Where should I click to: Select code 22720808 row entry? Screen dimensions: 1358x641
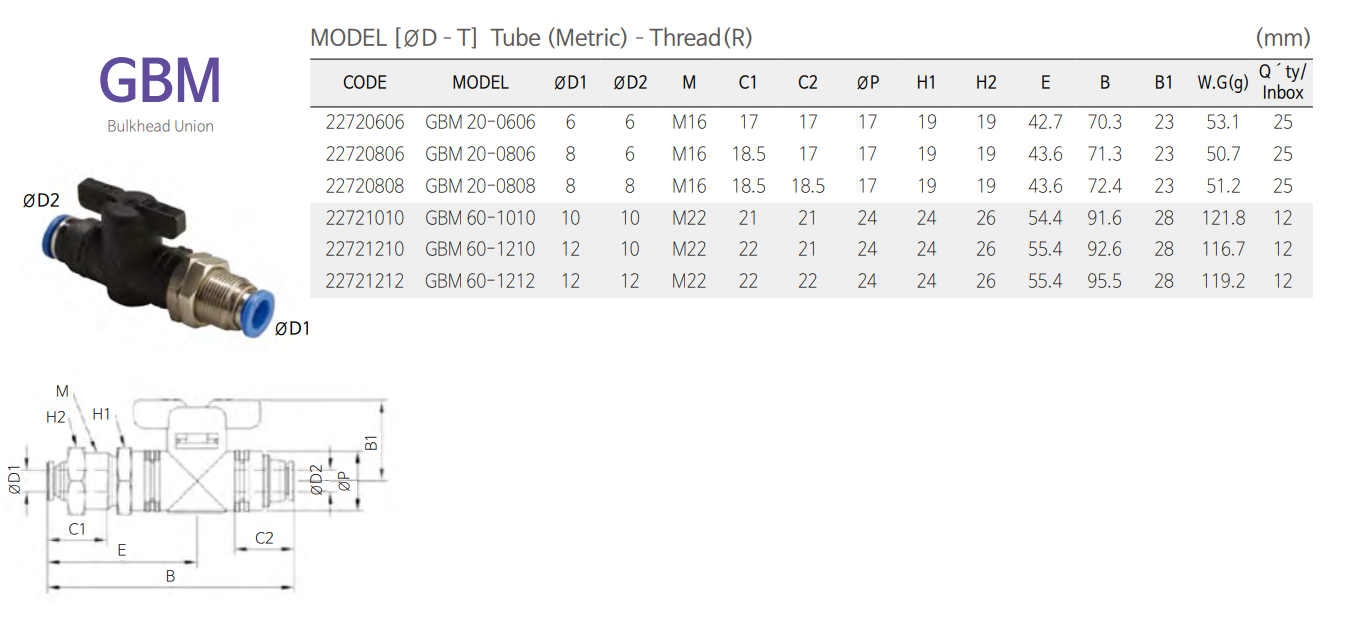(365, 186)
